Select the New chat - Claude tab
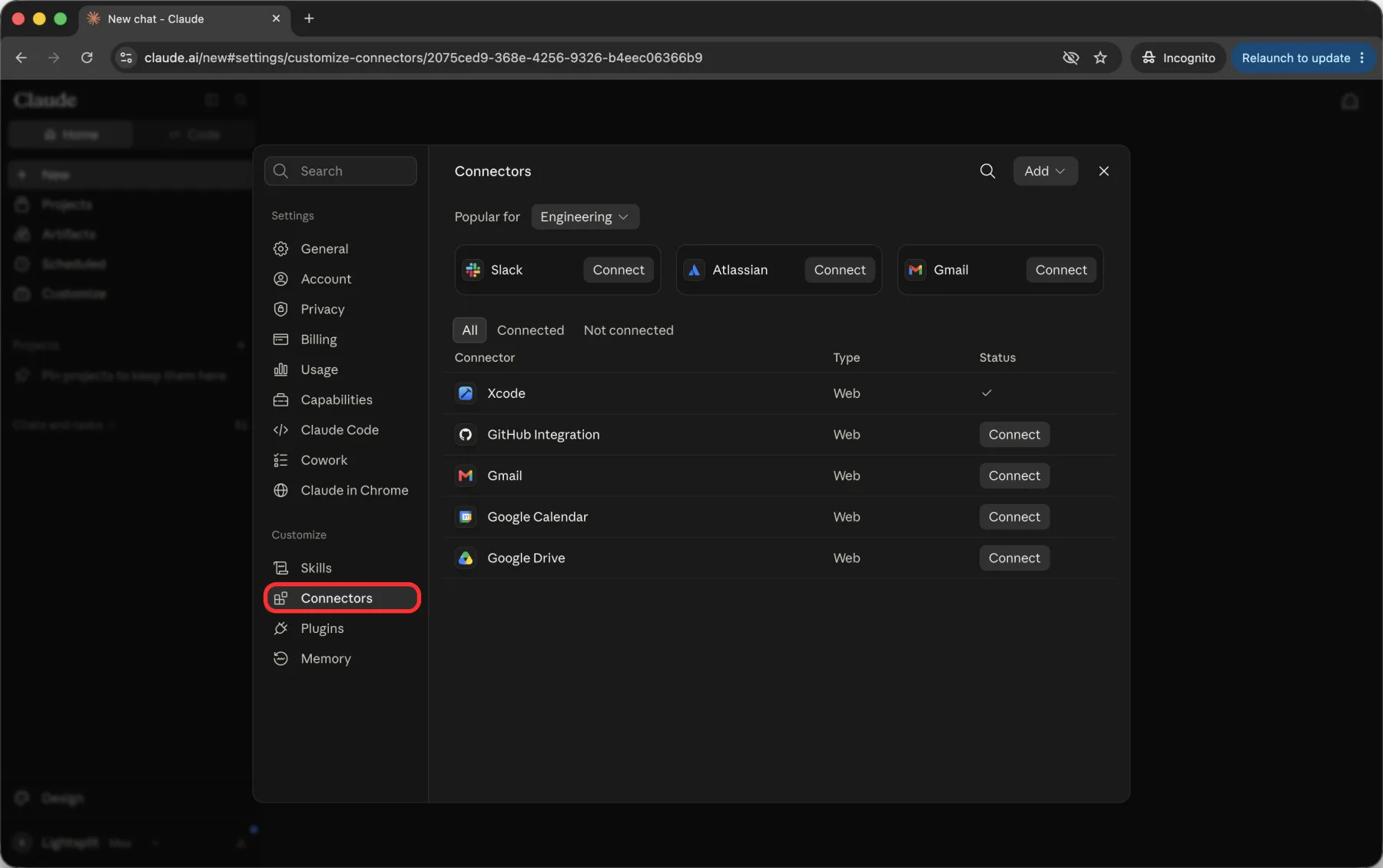 (184, 18)
